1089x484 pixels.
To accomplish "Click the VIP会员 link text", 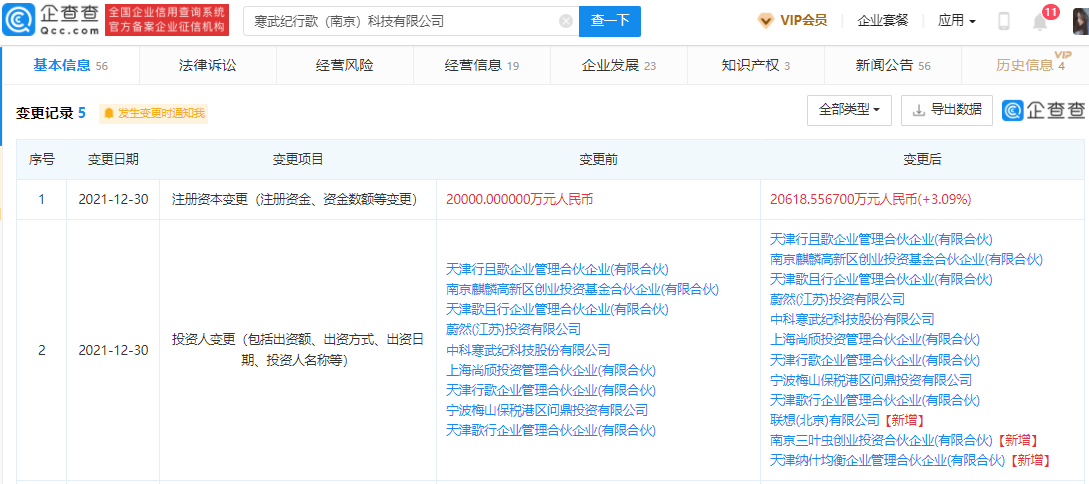I will pos(804,21).
